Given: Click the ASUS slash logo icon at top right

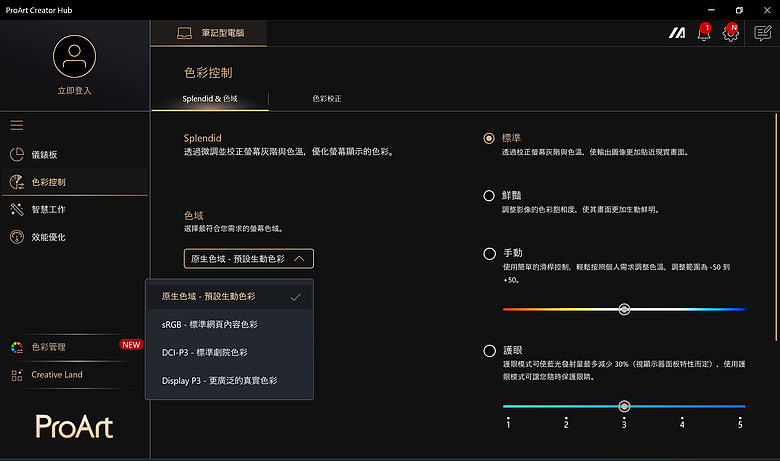Looking at the screenshot, I should click(677, 33).
